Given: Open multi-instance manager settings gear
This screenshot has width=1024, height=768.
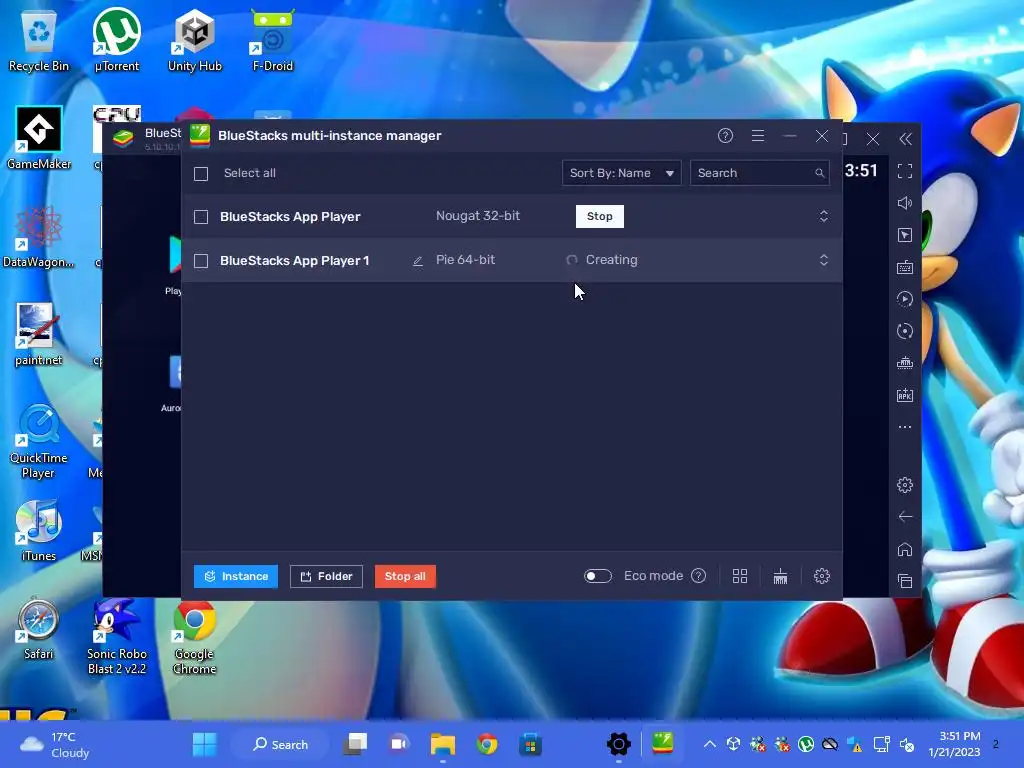Looking at the screenshot, I should point(822,576).
